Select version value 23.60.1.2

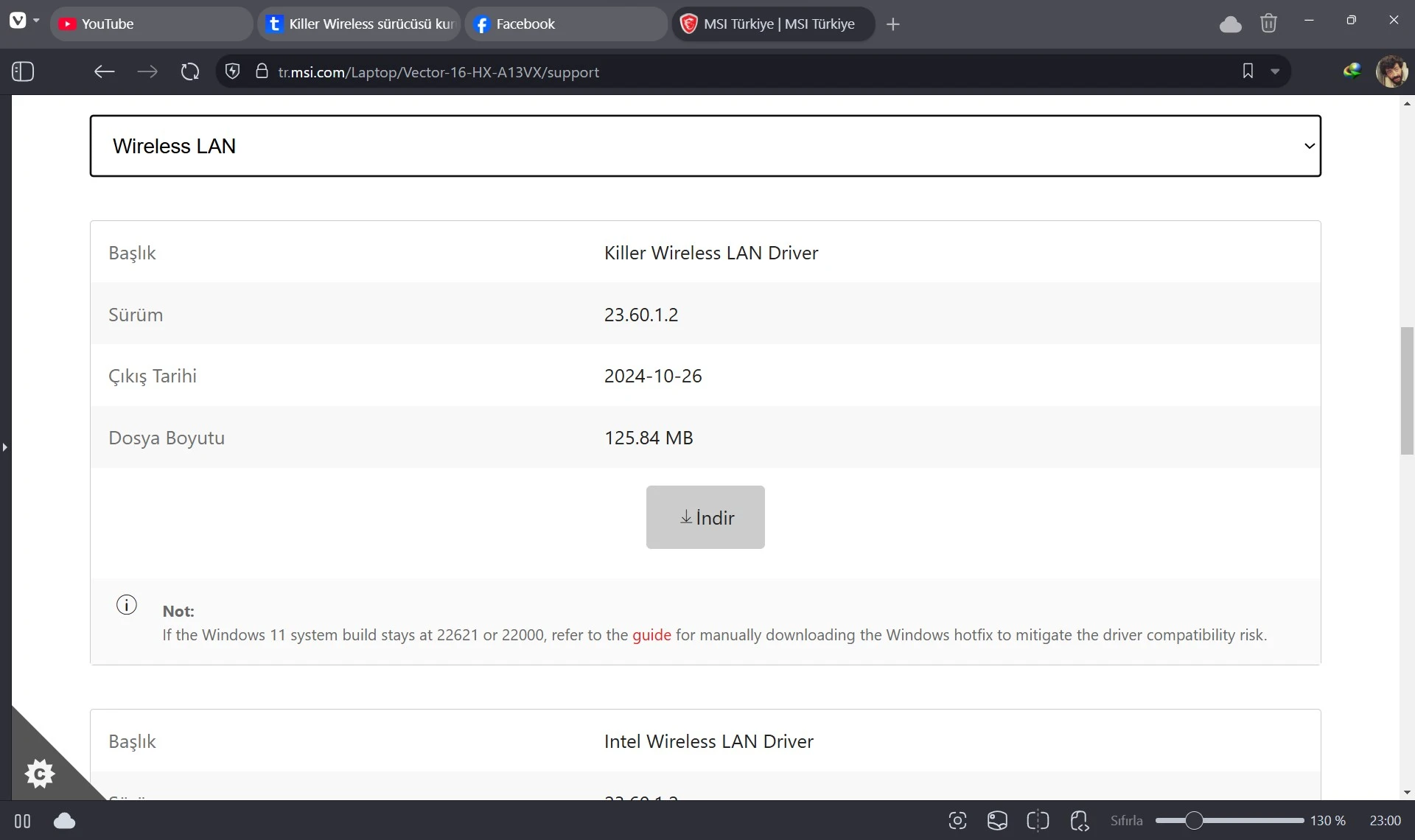(641, 315)
